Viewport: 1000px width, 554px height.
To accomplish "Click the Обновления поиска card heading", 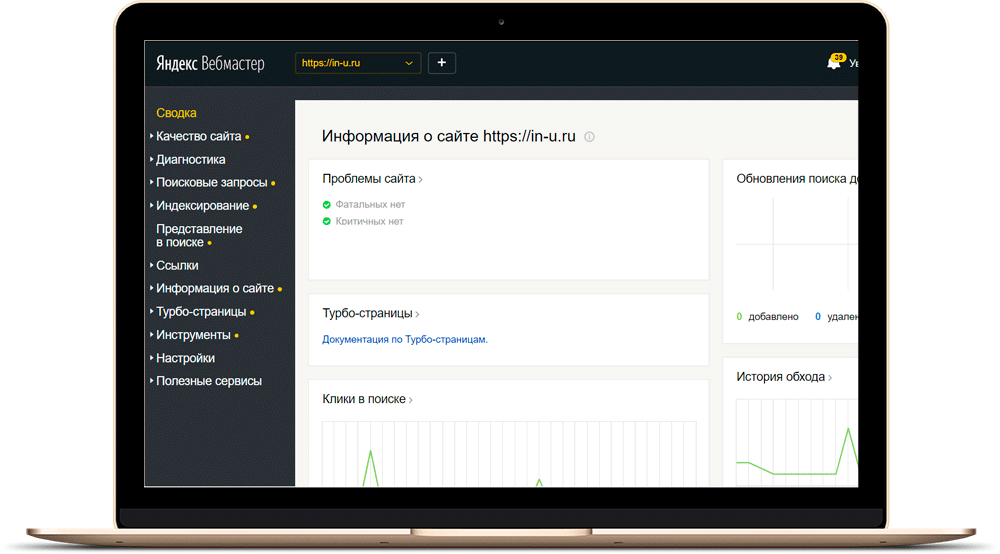I will click(x=797, y=179).
